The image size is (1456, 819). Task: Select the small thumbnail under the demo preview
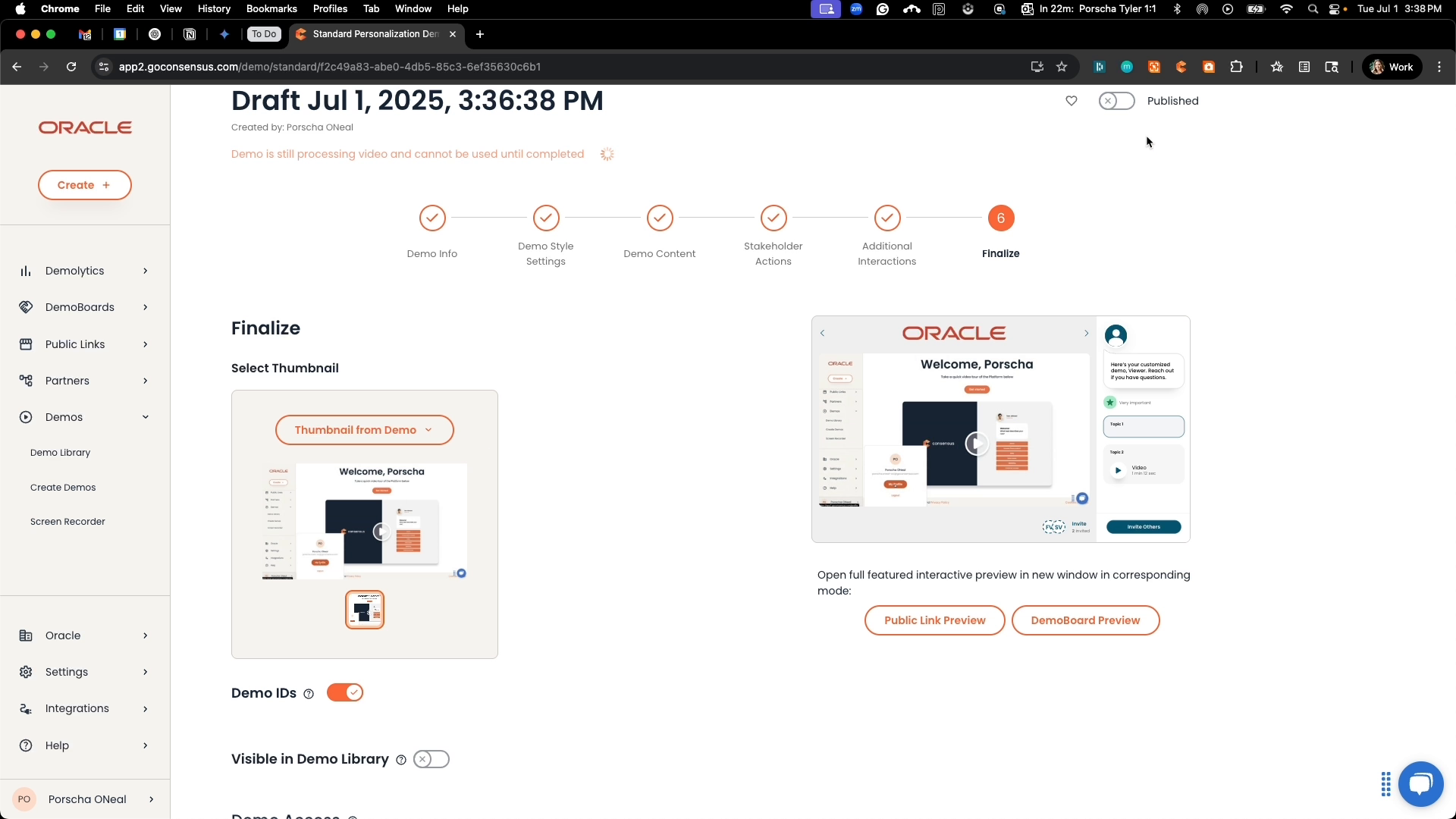[x=365, y=609]
